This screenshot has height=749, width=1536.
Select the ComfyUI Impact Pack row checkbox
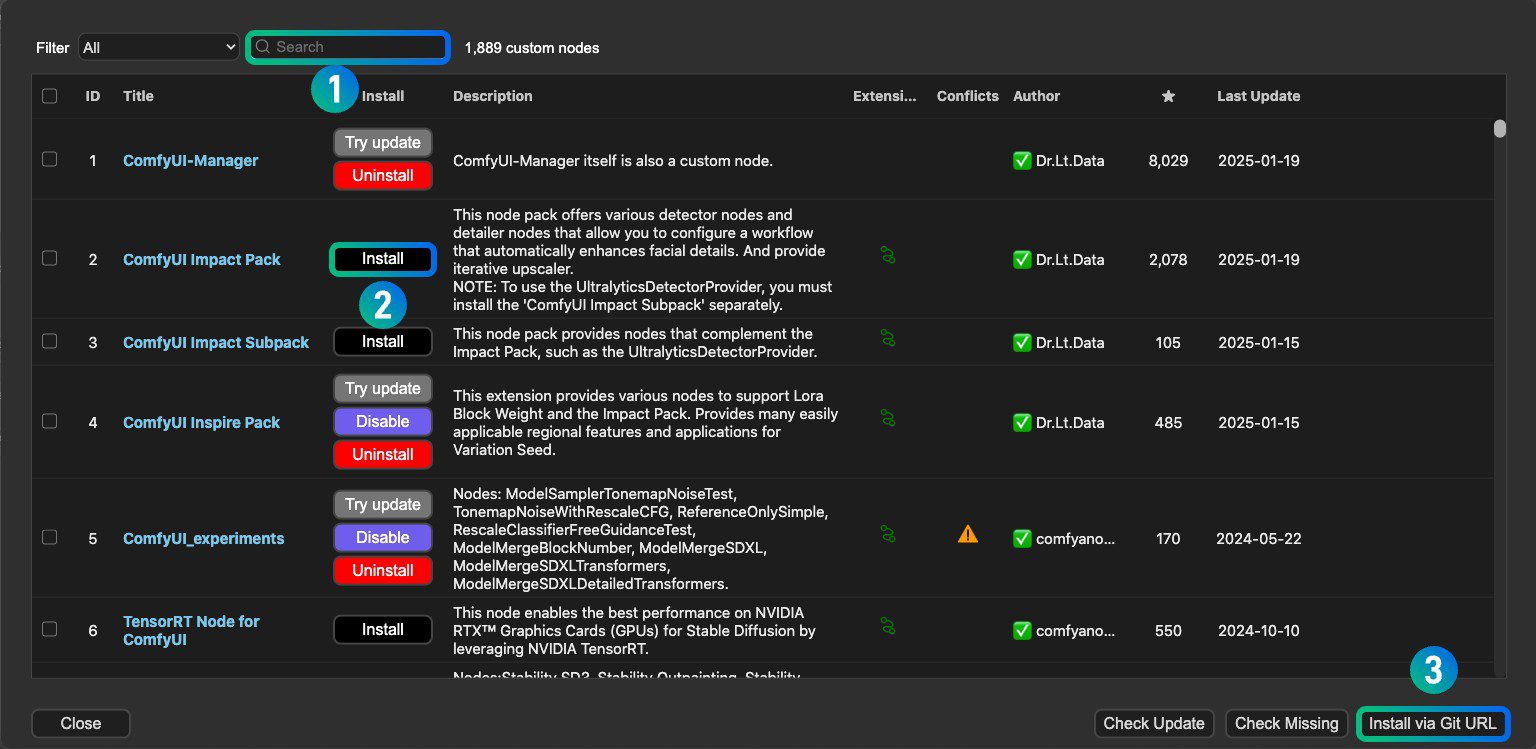click(x=49, y=258)
